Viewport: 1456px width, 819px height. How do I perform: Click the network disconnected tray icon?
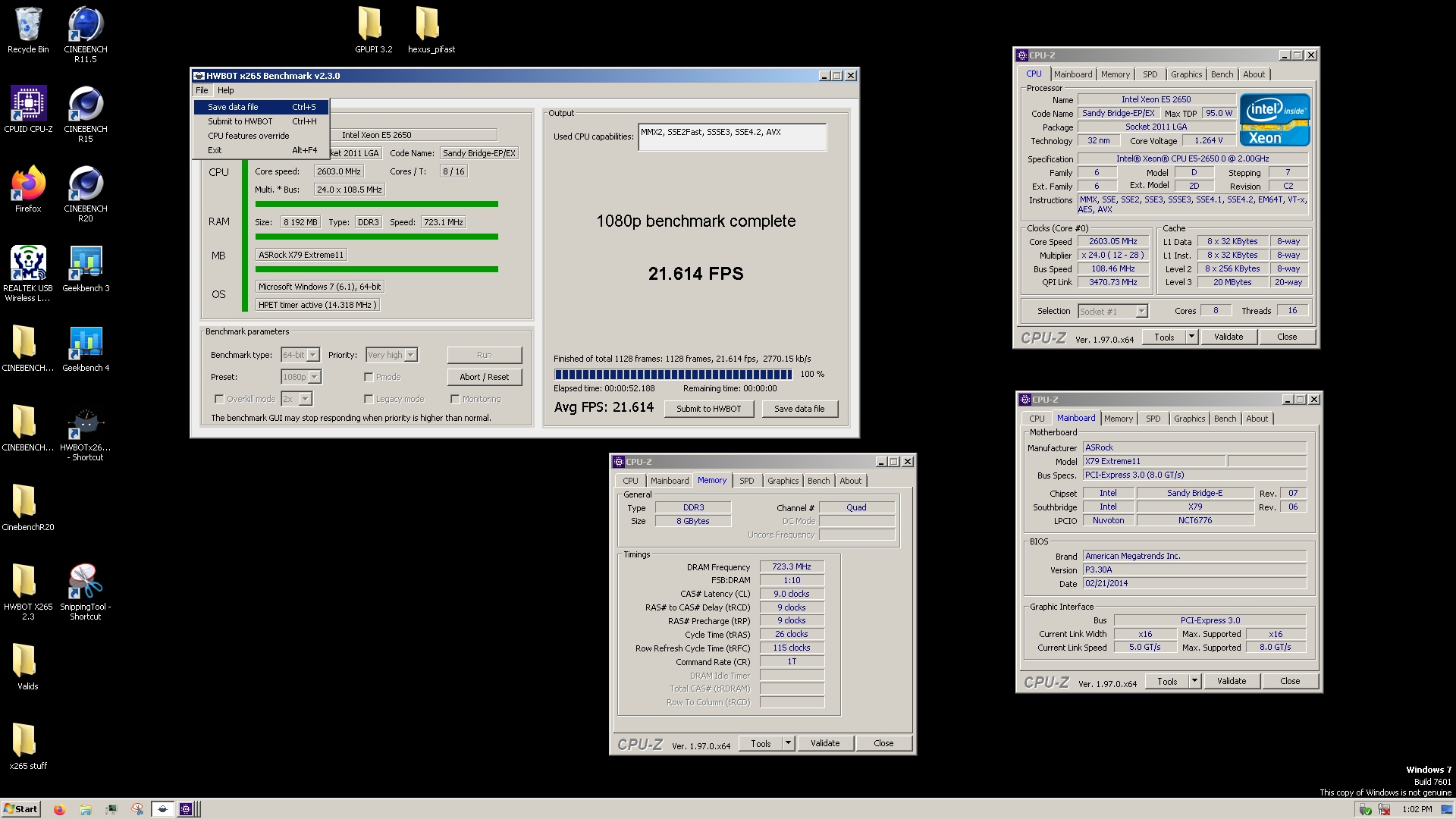(1384, 810)
